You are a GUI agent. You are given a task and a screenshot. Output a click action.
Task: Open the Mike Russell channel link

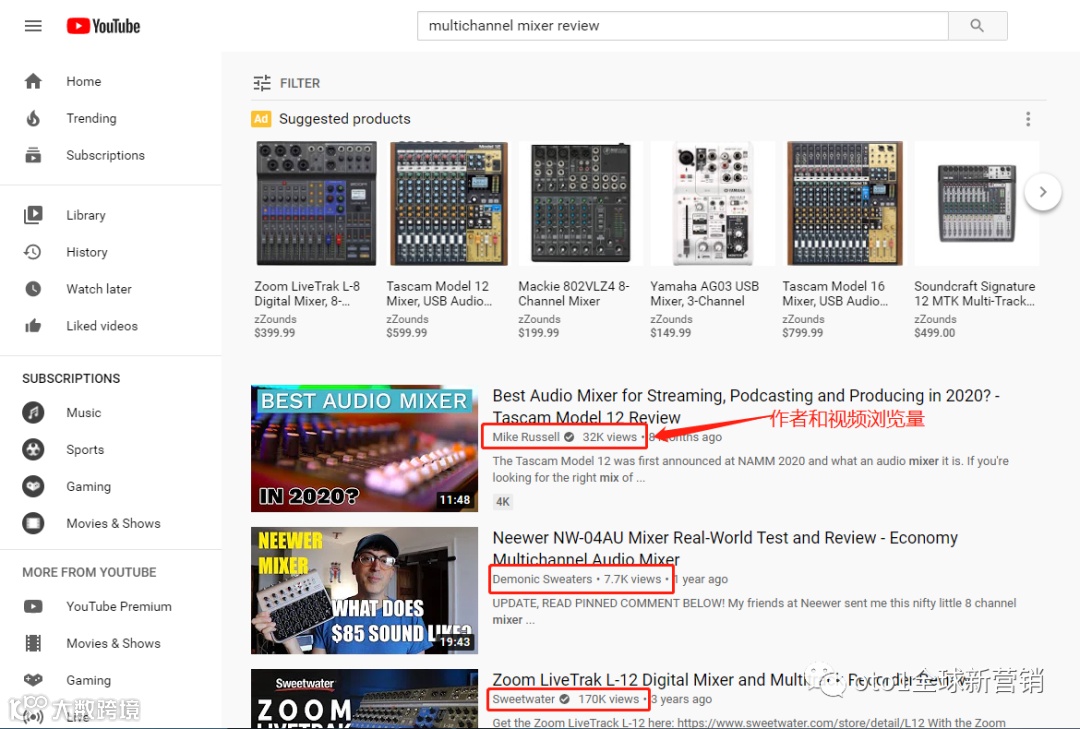pos(526,437)
